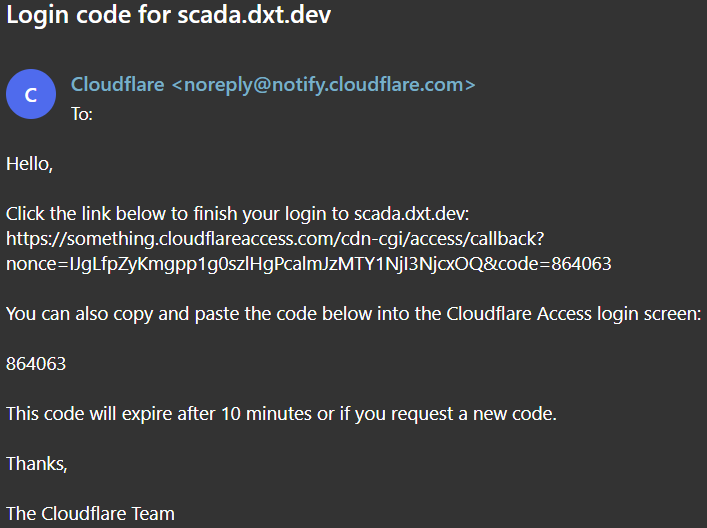The width and height of the screenshot is (707, 528).
Task: Select the noreply@notify.cloudflare.com sender address
Action: [x=323, y=84]
